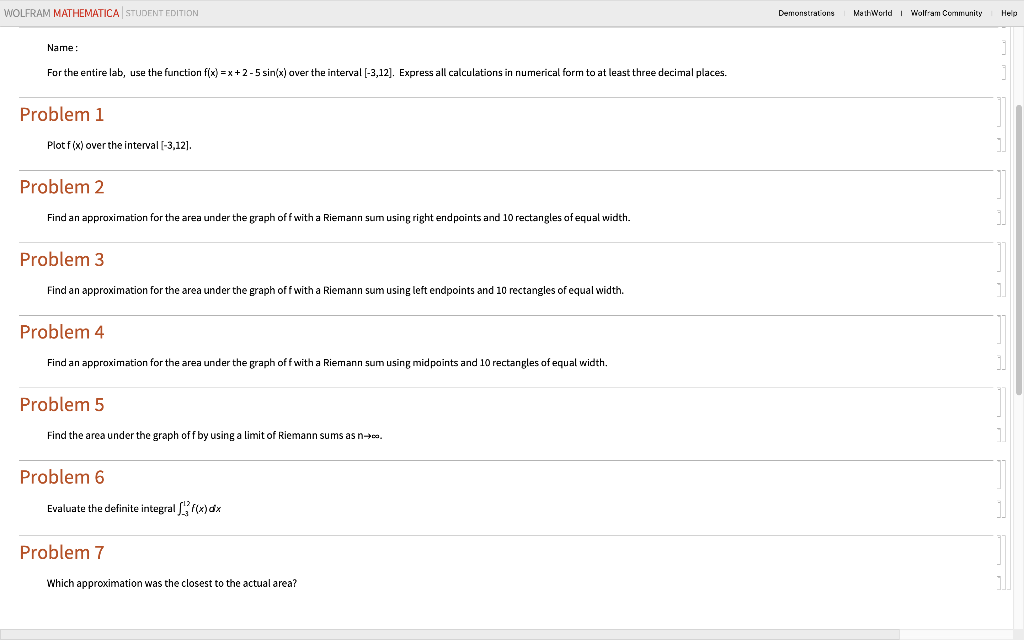Viewport: 1024px width, 640px height.
Task: Click the definite integral formula in Problem 6
Action: [x=198, y=507]
